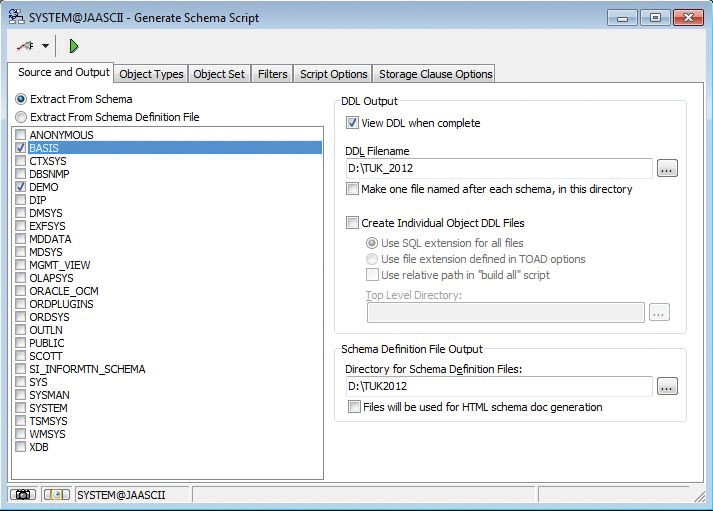Click the green Execute play icon
Image resolution: width=713 pixels, height=511 pixels.
click(x=73, y=46)
